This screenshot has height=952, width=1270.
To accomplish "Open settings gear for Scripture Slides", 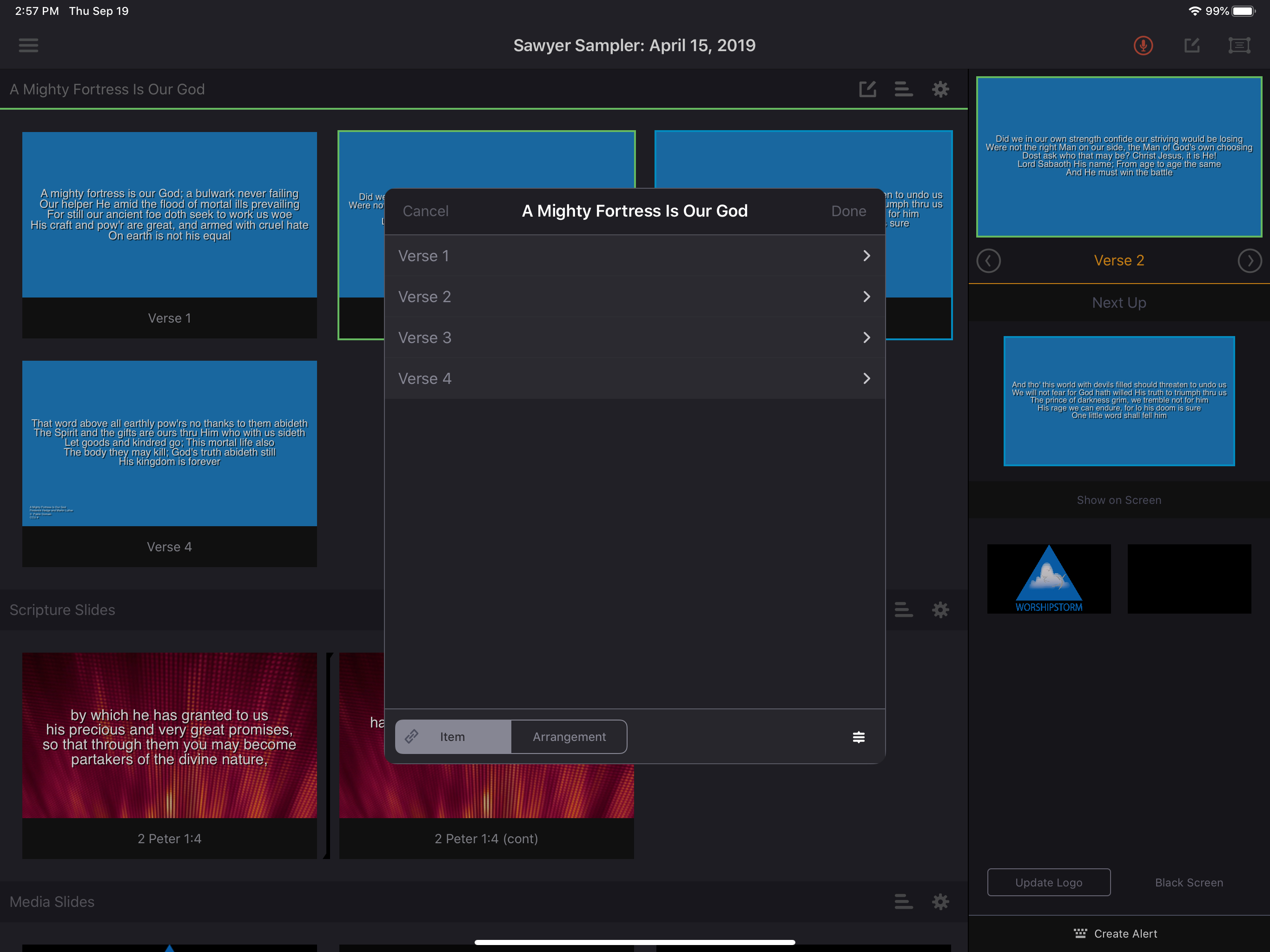I will [x=940, y=610].
